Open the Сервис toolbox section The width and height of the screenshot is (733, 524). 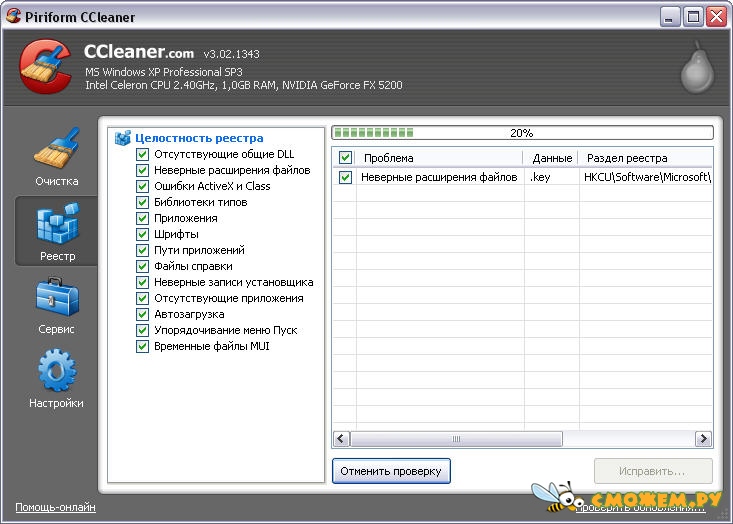pos(57,305)
